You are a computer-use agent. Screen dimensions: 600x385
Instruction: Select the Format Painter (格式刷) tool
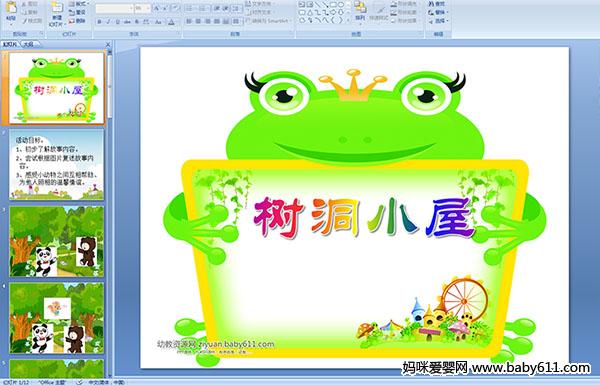tap(32, 21)
